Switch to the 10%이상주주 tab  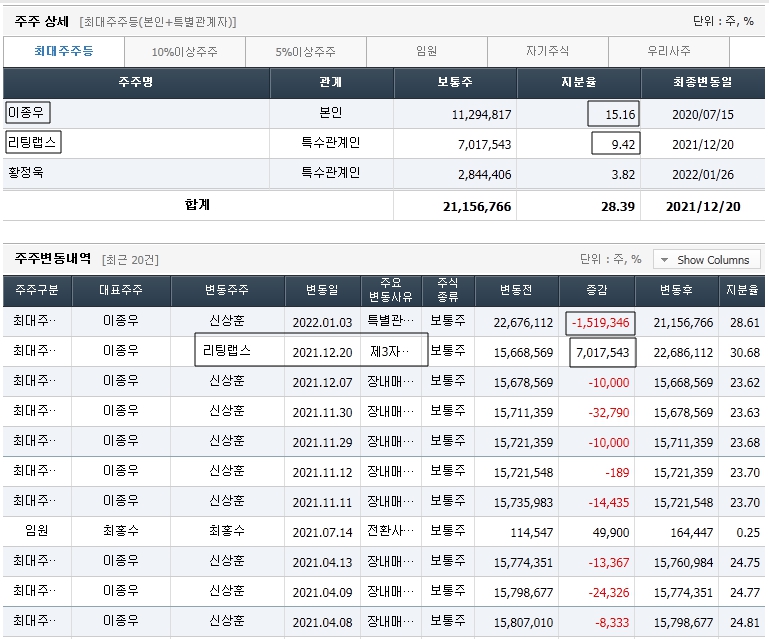(x=185, y=52)
